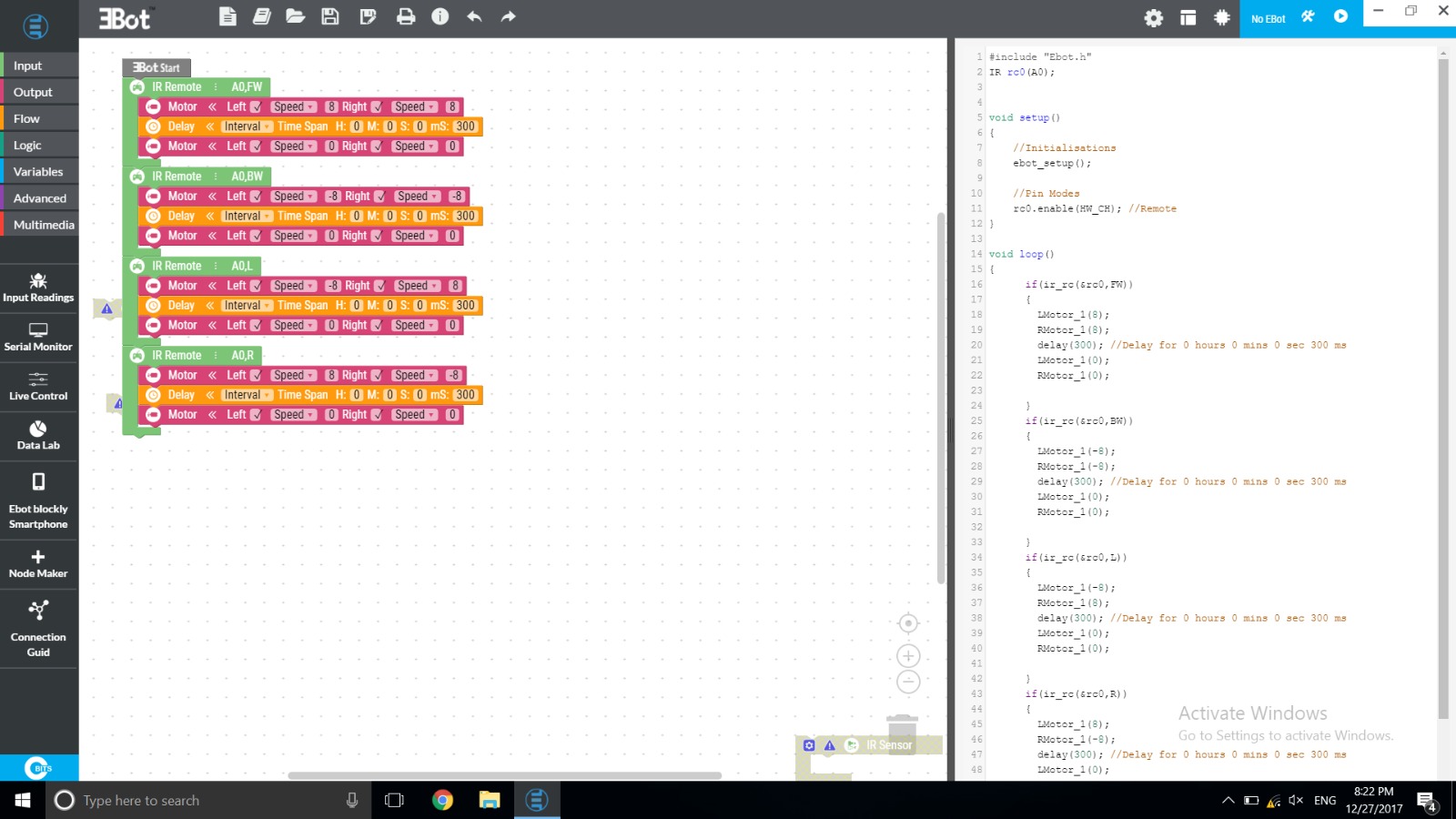The height and width of the screenshot is (819, 1456).
Task: Open the examples book icon in toolbar
Action: click(261, 16)
